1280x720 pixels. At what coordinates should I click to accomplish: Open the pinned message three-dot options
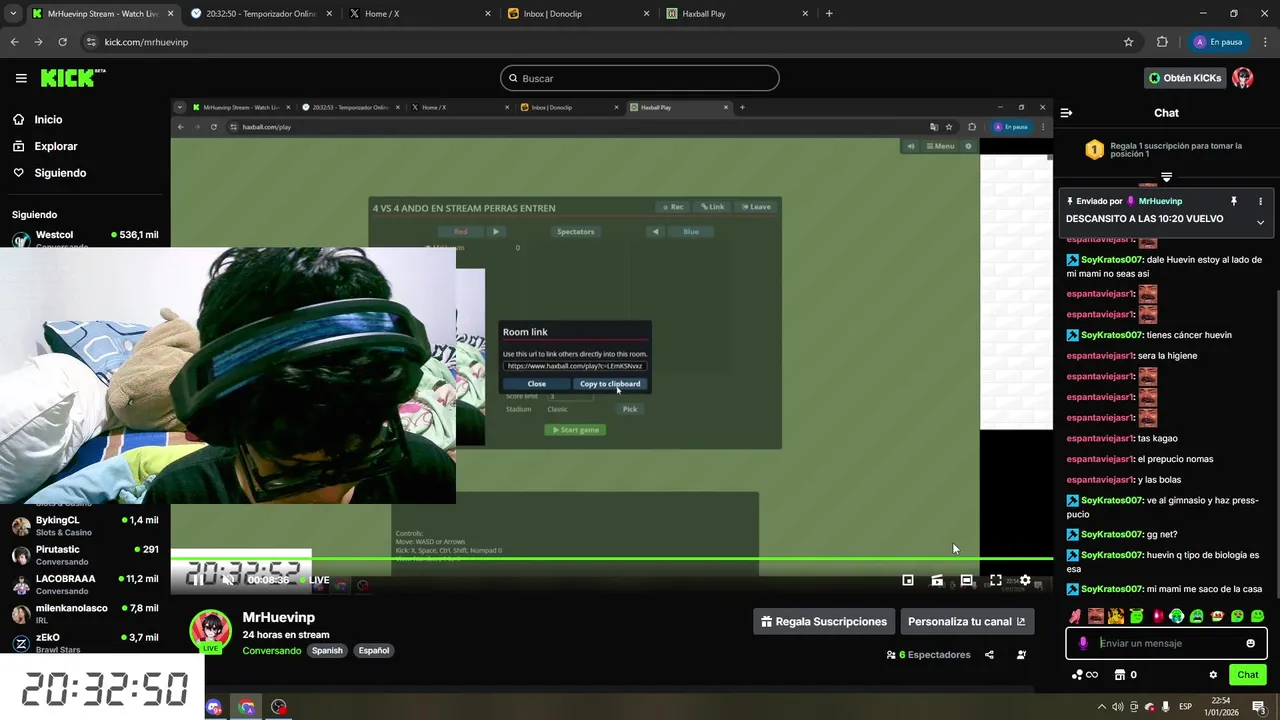pyautogui.click(x=1260, y=201)
